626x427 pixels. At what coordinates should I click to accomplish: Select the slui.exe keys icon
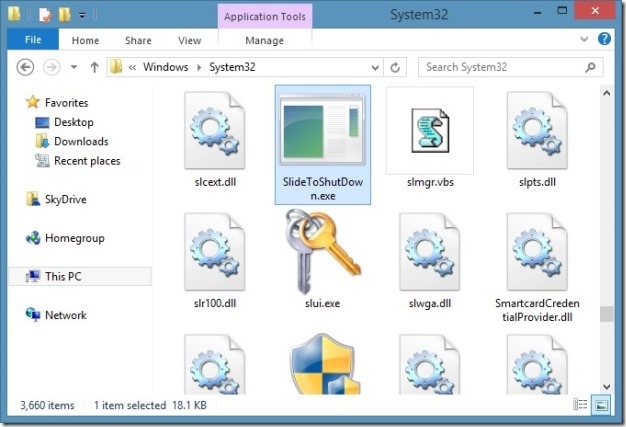point(322,252)
